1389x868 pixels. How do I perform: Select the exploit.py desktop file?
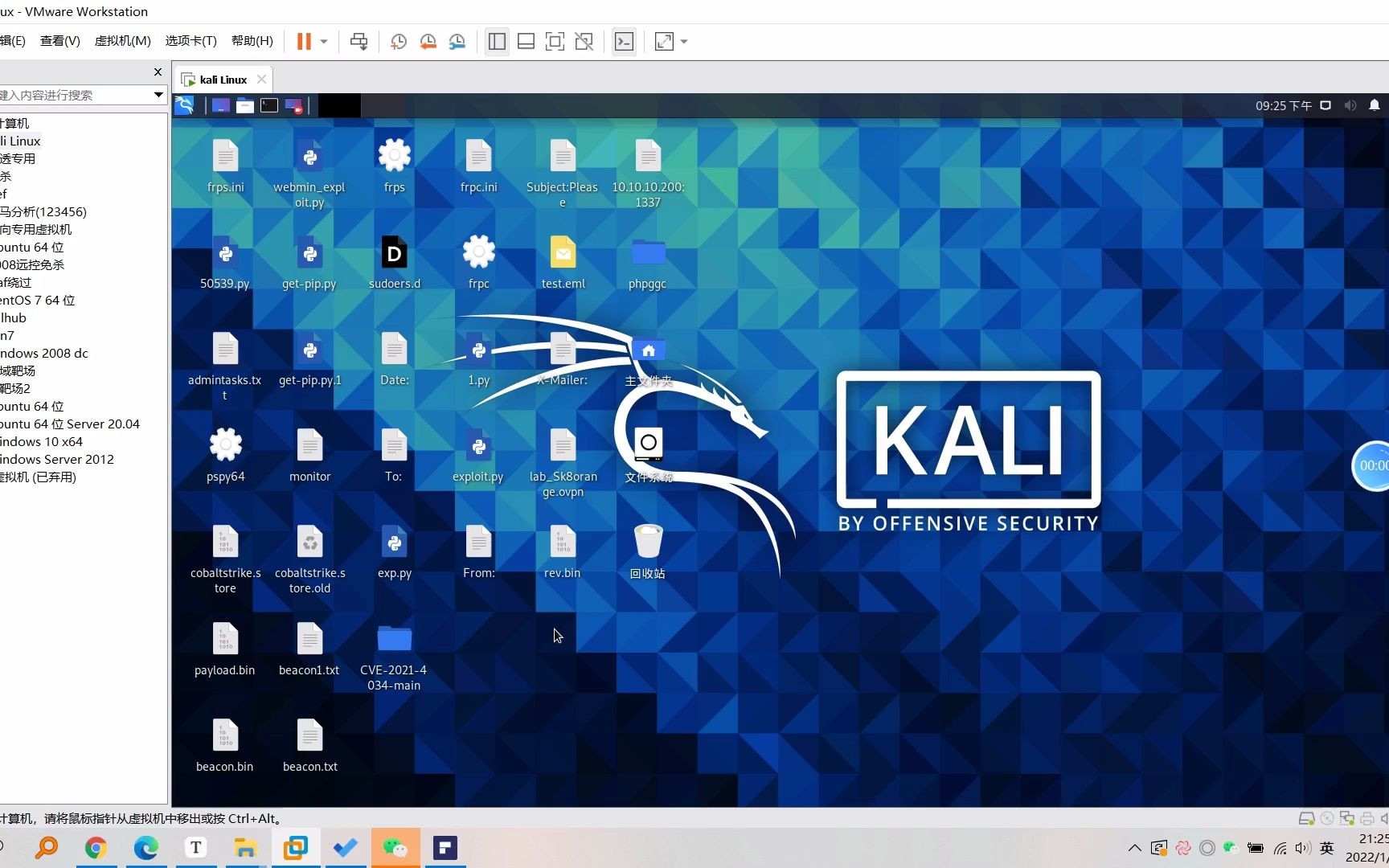tap(478, 455)
